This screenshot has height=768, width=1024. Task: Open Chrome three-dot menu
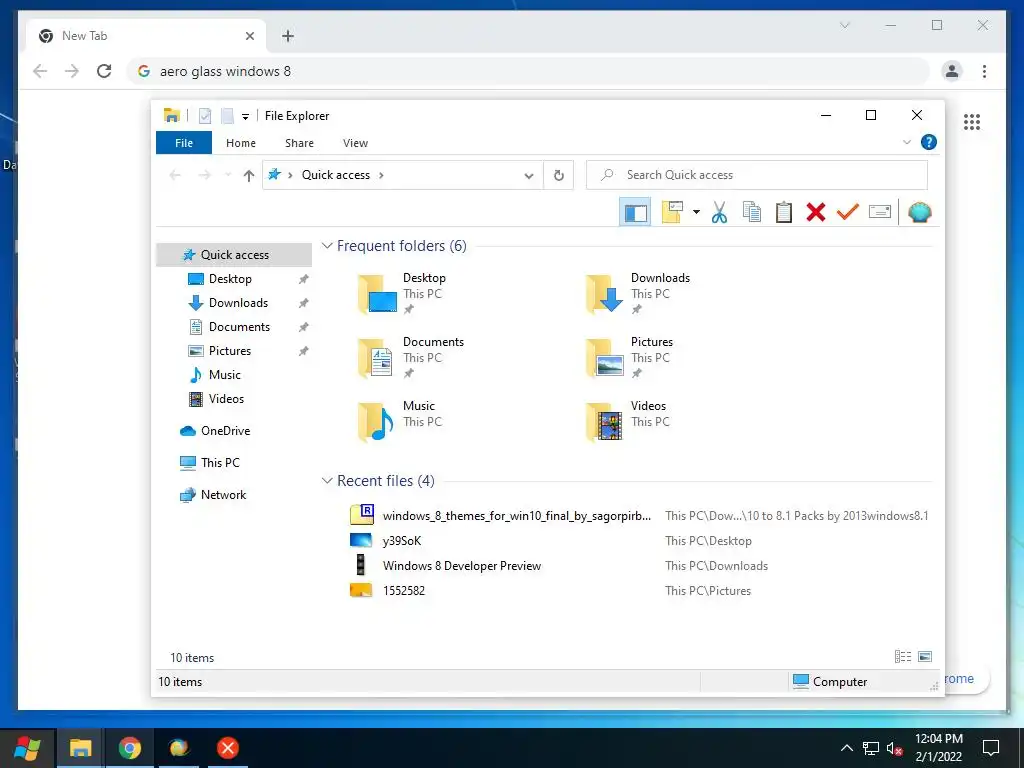pyautogui.click(x=984, y=71)
